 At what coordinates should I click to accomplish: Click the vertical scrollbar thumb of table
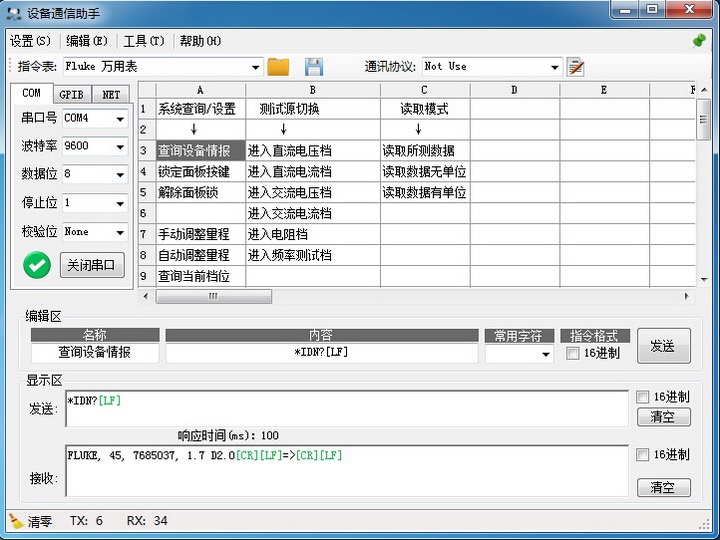[703, 119]
